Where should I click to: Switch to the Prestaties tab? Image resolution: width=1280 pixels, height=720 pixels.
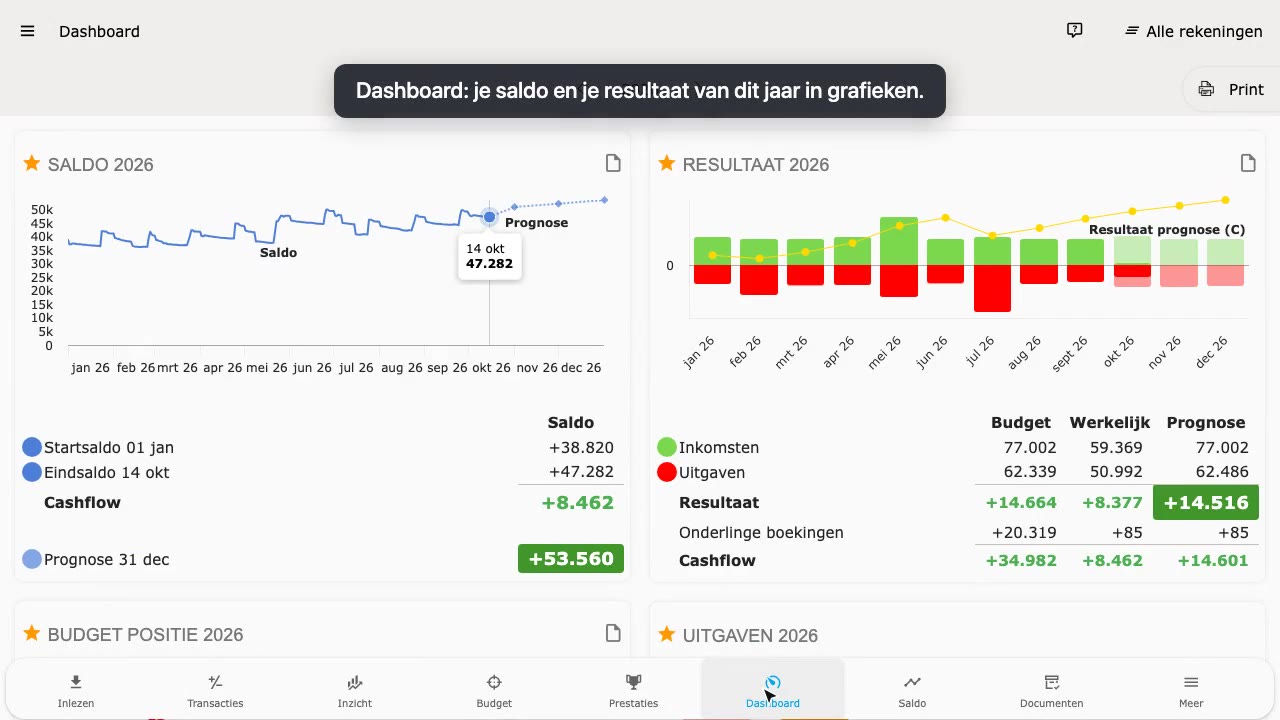pos(633,690)
